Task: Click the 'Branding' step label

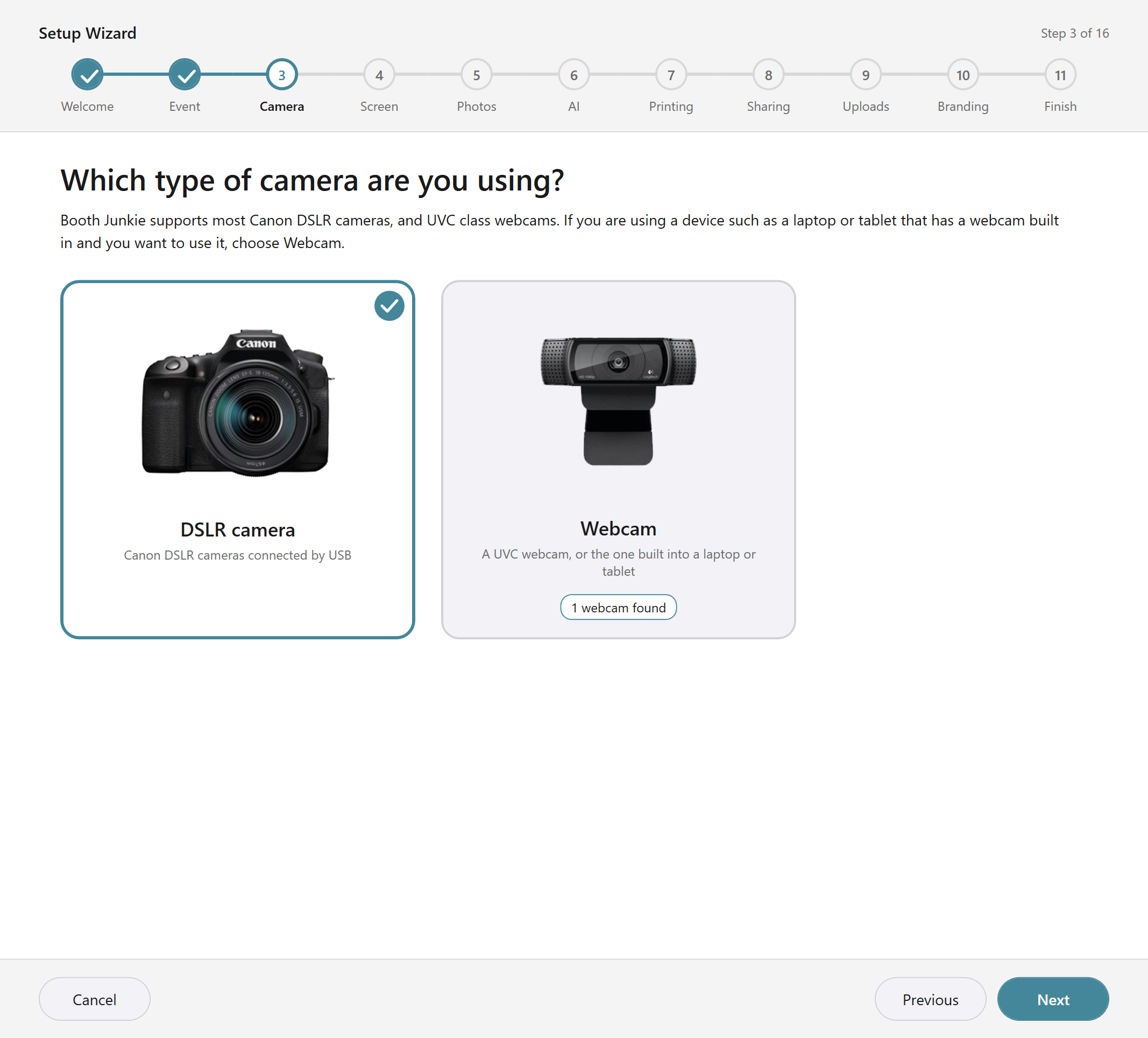Action: click(963, 107)
